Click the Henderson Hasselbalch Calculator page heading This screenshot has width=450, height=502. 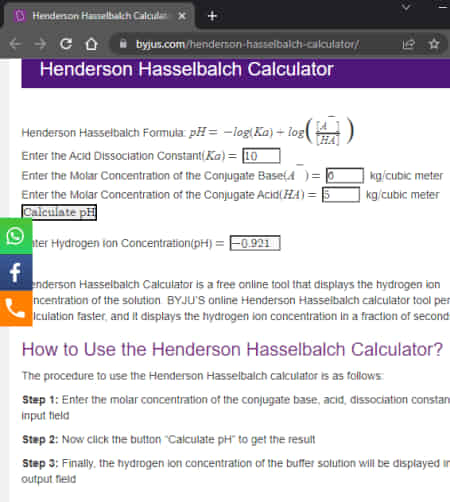pos(187,69)
